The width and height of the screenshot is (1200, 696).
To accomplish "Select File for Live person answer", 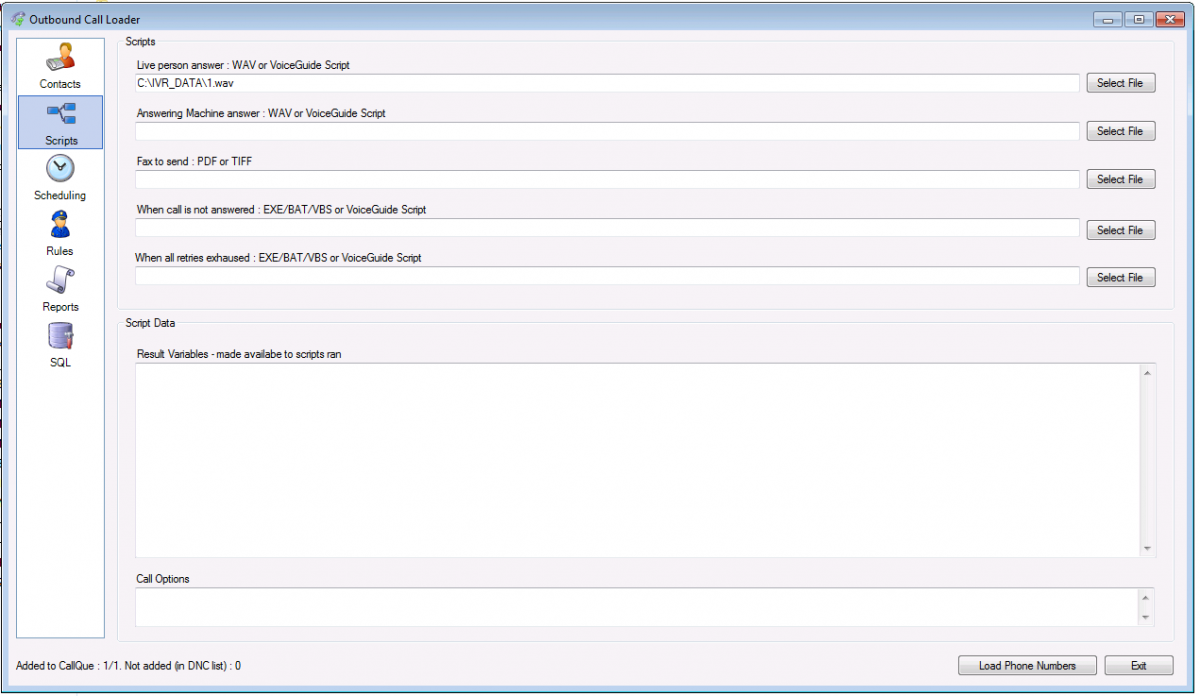I will pos(1120,83).
